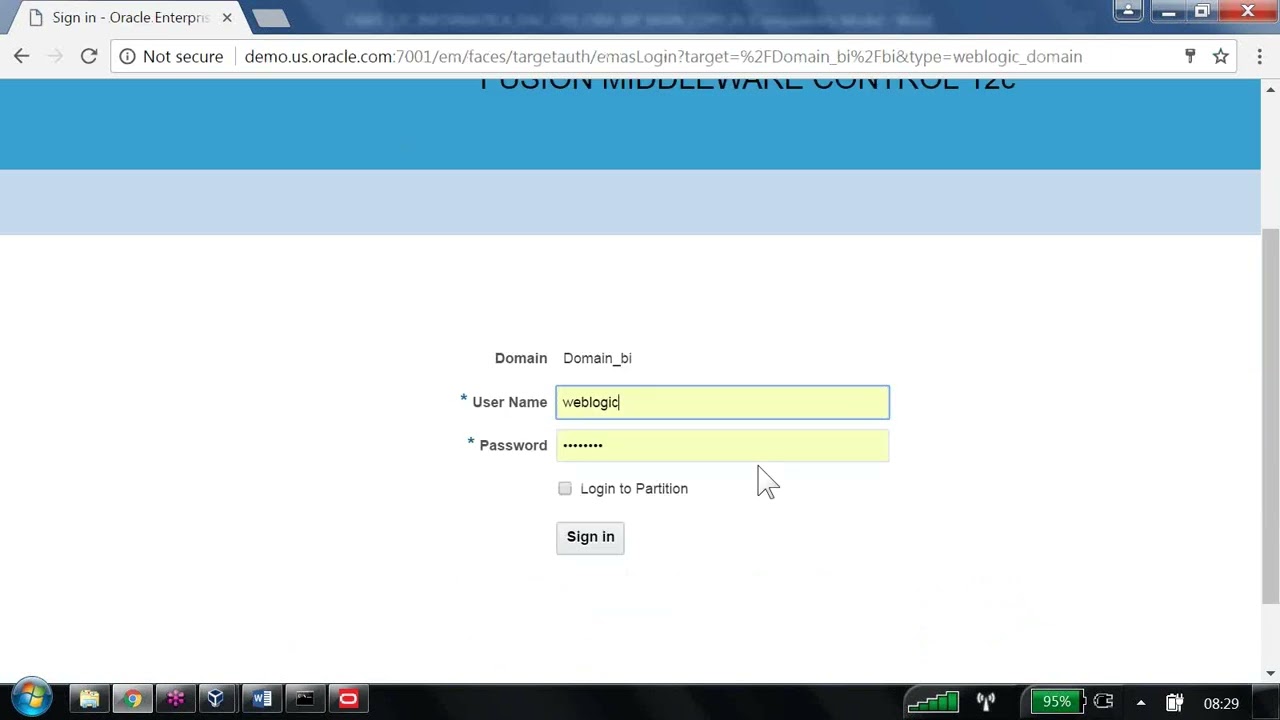Click the page vertical scrollbar thumb

[1270, 415]
